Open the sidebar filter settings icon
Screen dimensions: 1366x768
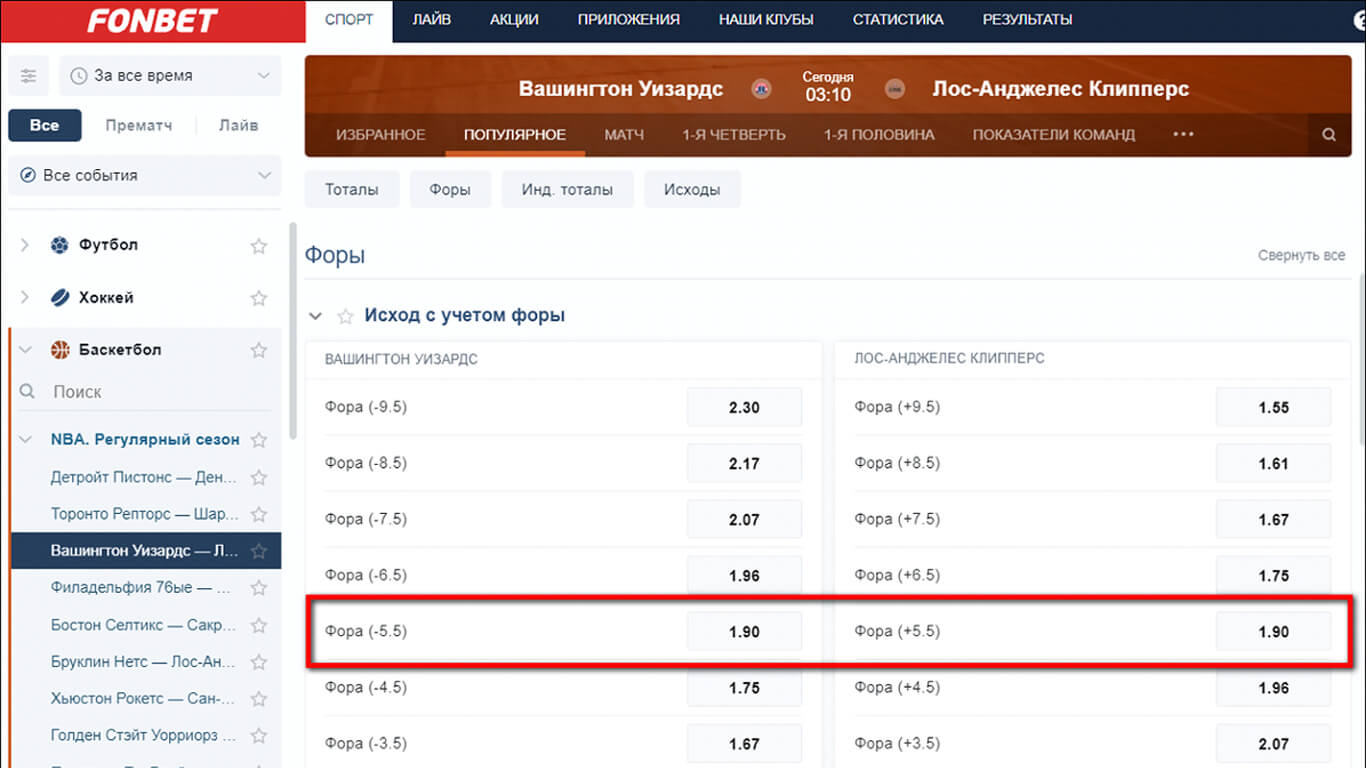point(28,76)
